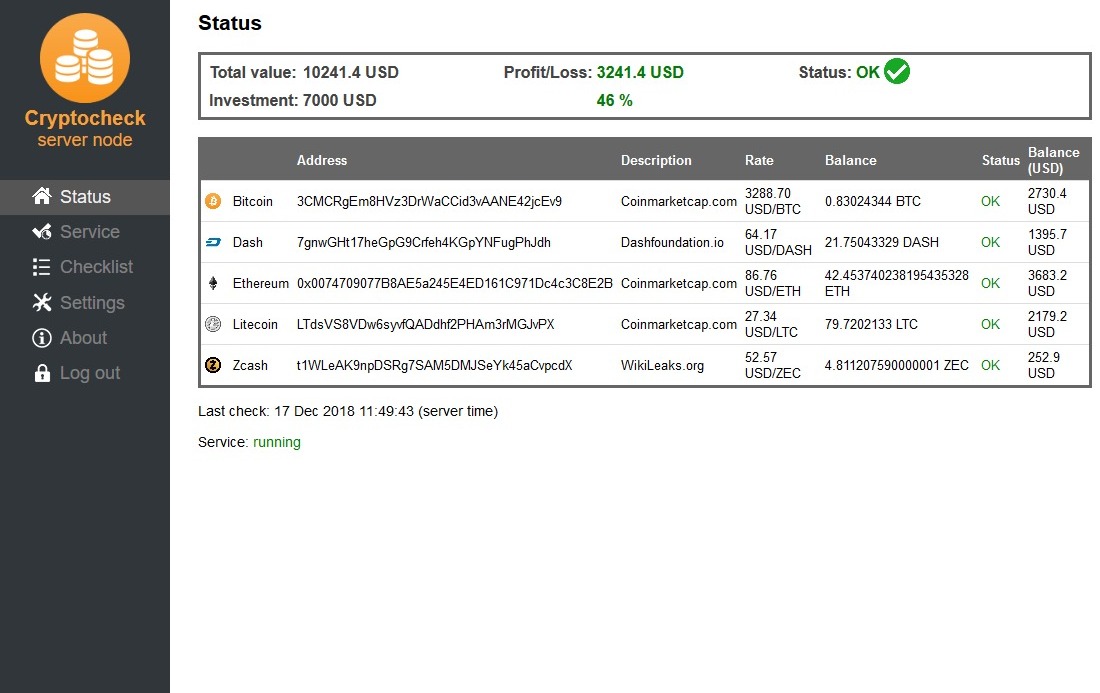Click Dashfoundation.io description
The height and width of the screenshot is (693, 1100).
672,243
